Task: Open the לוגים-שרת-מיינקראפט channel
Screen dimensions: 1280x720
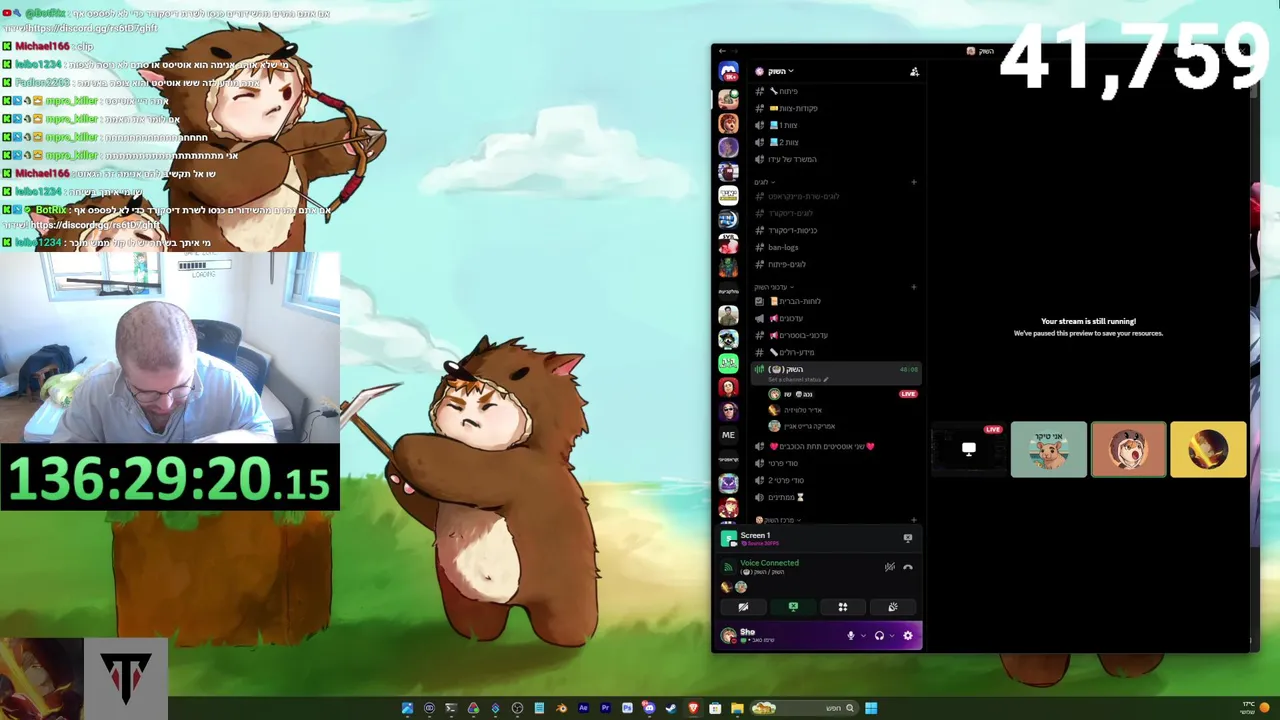Action: click(x=836, y=196)
